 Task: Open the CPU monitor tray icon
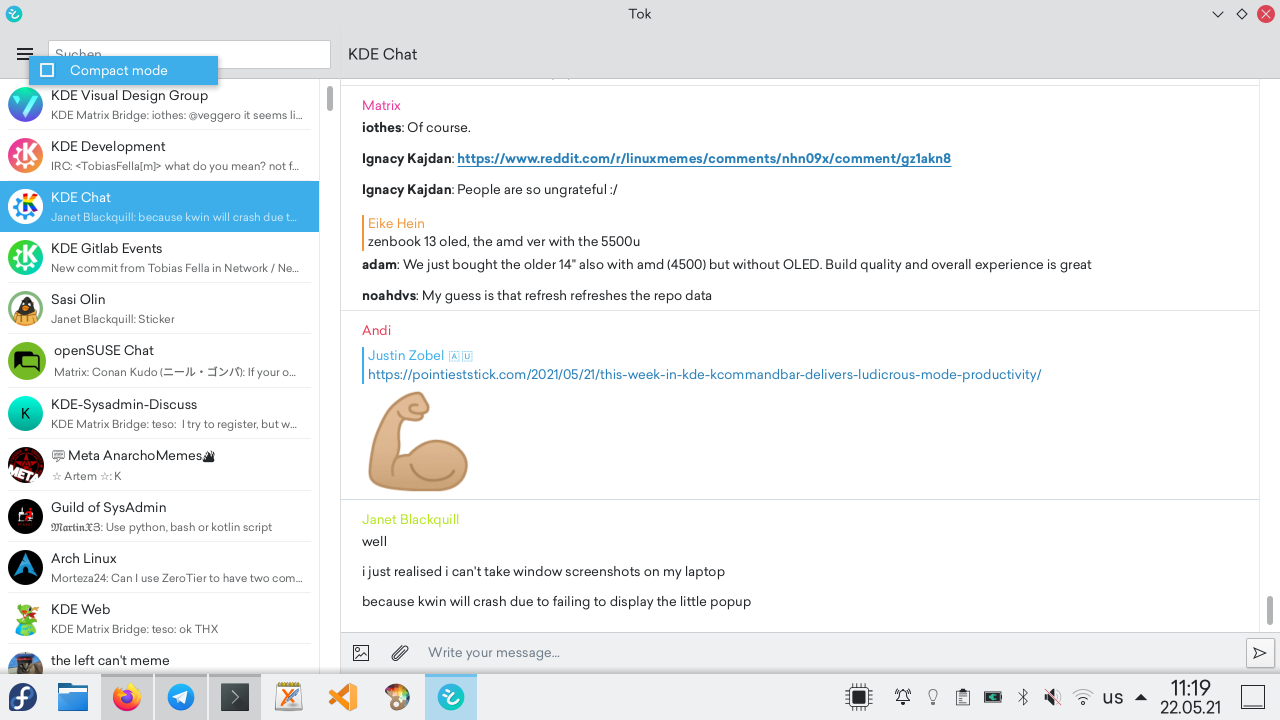[858, 697]
